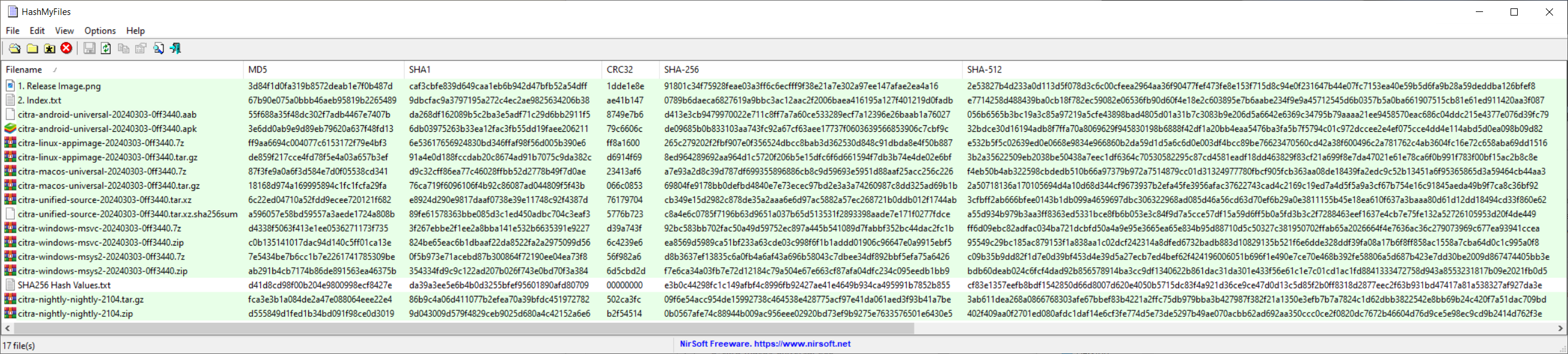The image size is (1568, 354).
Task: Click the red Stop toolbar icon
Action: coord(66,48)
